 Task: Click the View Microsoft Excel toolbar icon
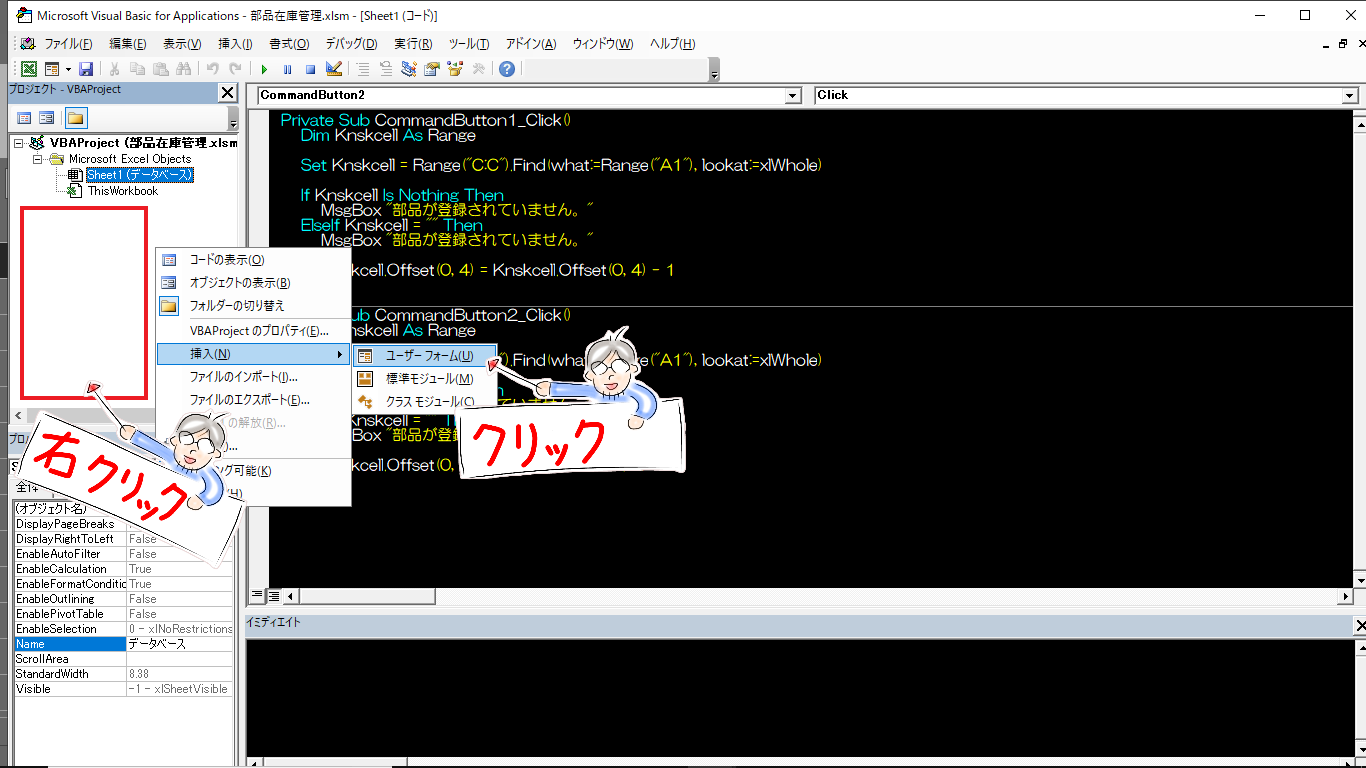coord(29,69)
